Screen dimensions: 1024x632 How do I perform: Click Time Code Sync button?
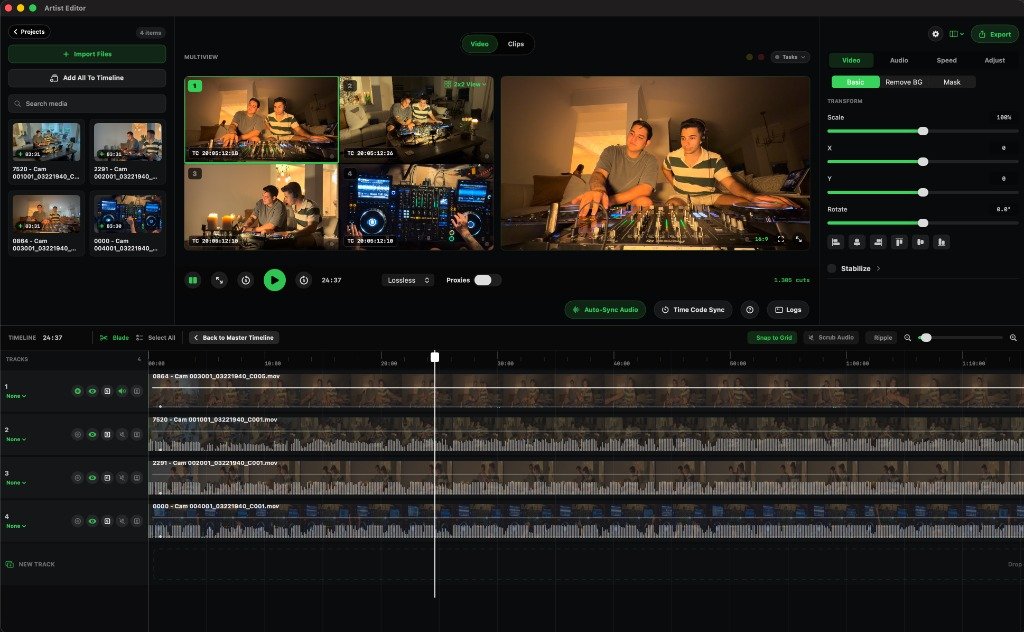(693, 309)
